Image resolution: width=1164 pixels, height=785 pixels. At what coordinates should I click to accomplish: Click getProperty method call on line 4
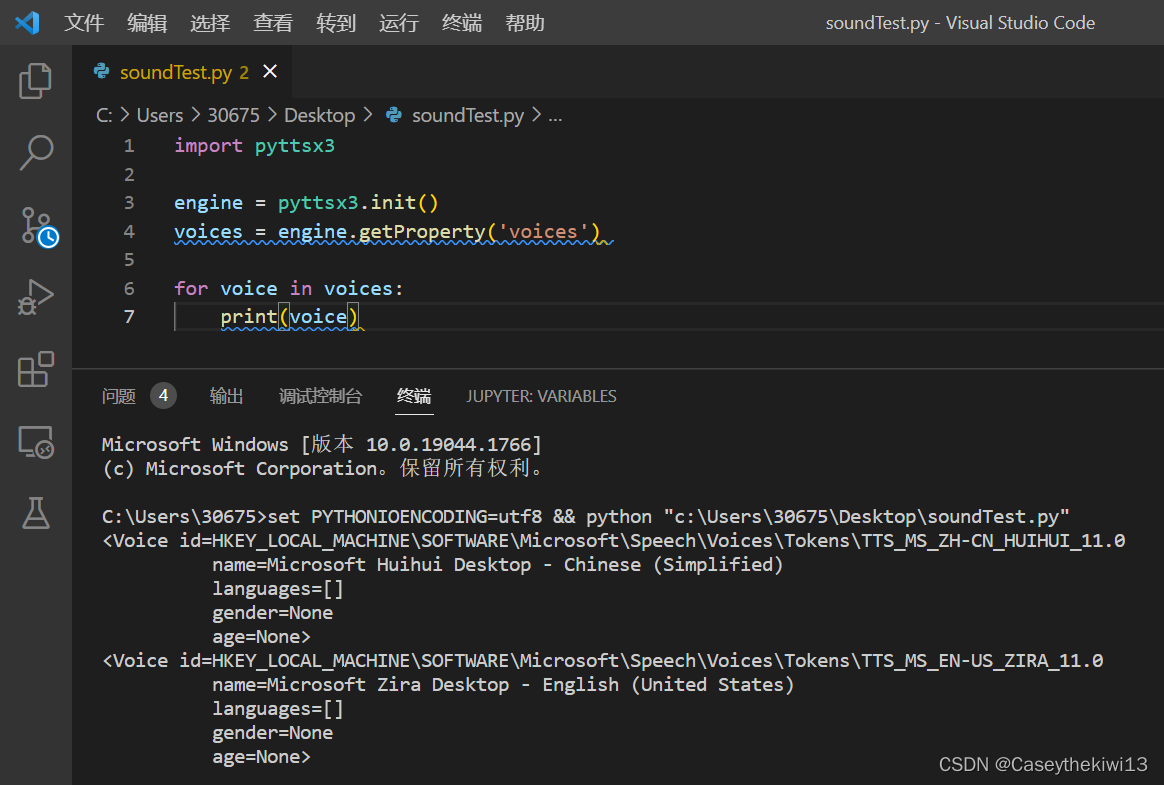tap(422, 232)
